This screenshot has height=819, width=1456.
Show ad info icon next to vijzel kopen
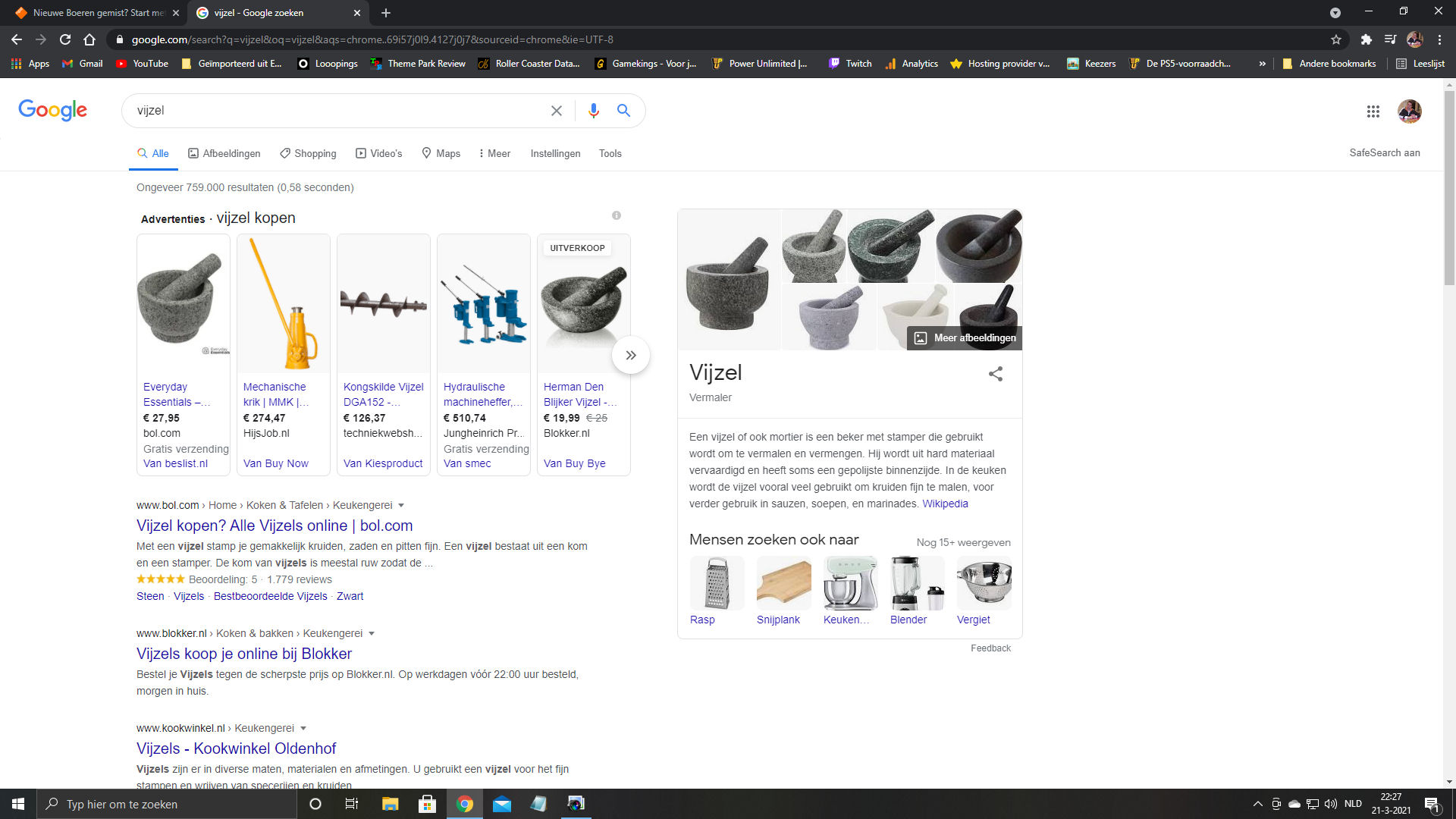point(617,215)
